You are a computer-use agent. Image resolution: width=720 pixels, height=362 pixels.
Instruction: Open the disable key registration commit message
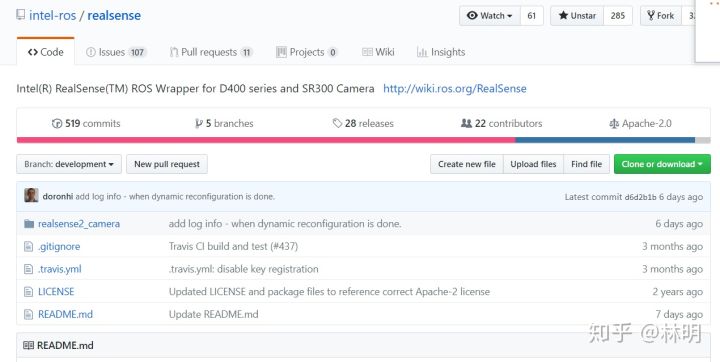[x=243, y=269]
